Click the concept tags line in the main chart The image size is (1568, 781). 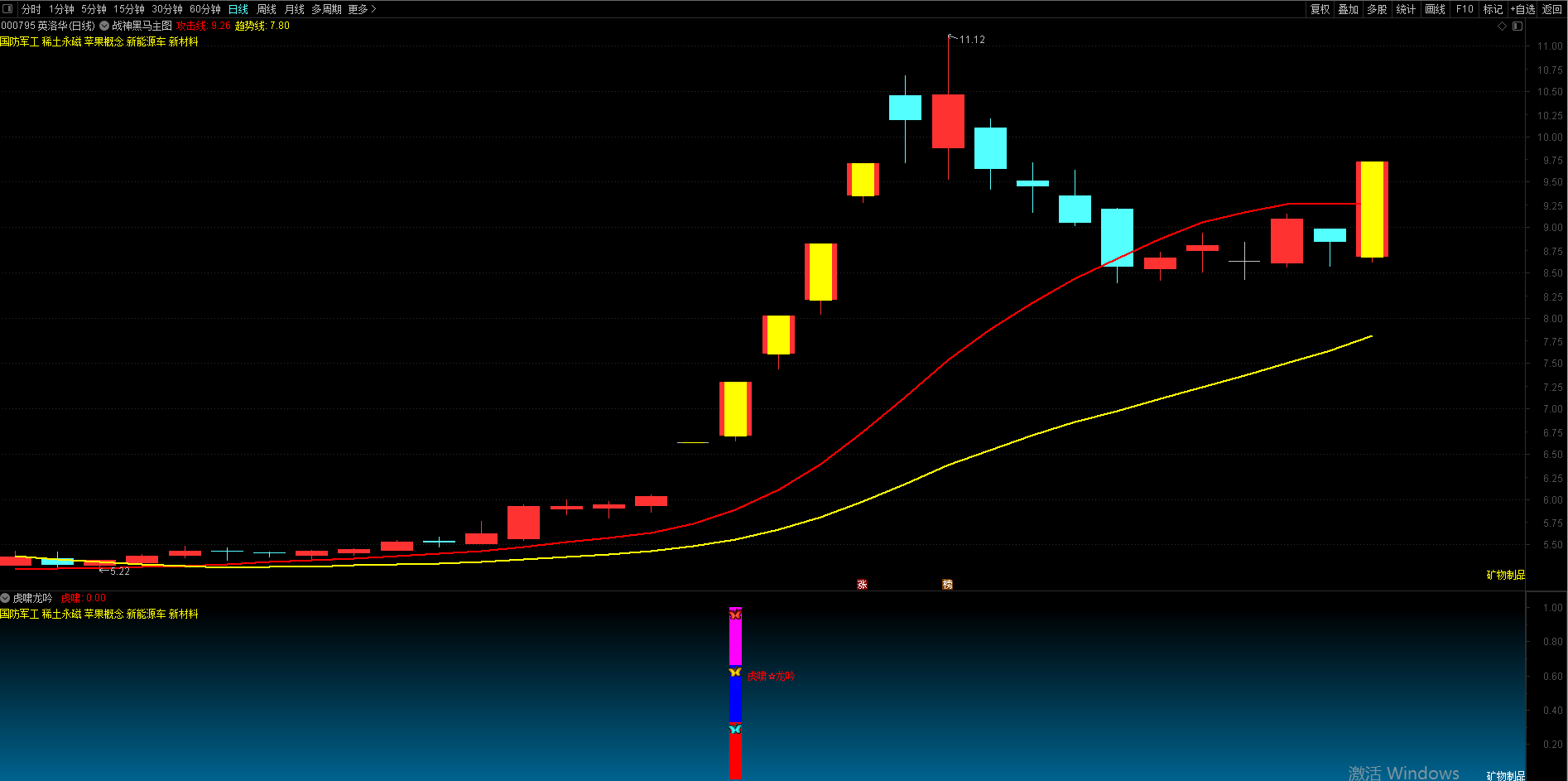(99, 41)
